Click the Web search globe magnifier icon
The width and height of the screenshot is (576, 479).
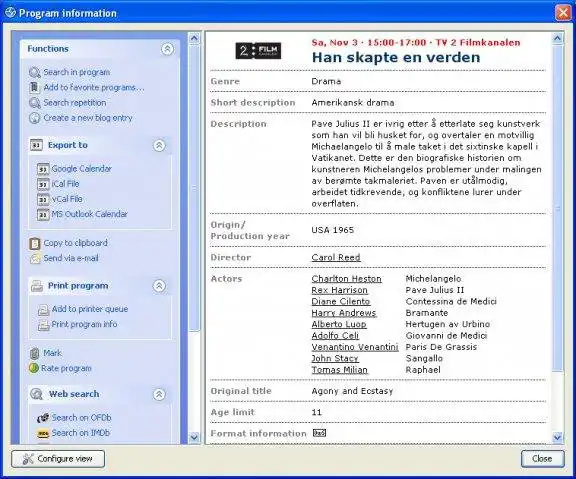click(x=36, y=394)
